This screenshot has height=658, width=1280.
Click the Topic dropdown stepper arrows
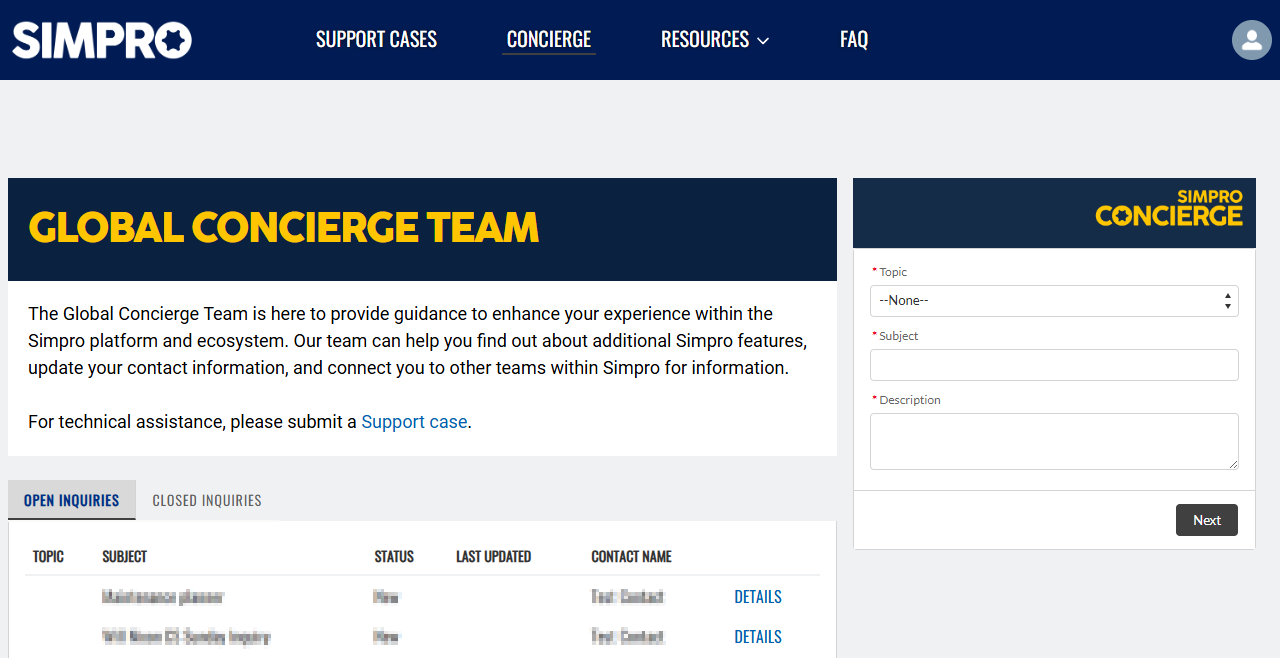tap(1227, 300)
